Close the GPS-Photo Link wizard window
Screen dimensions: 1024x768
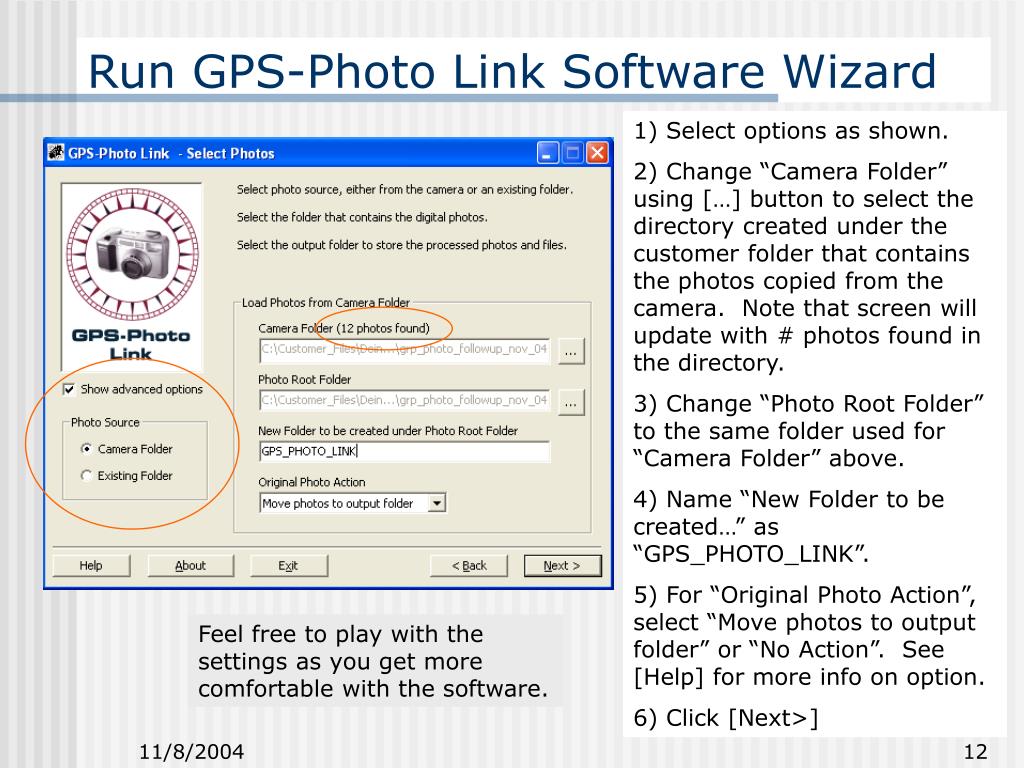click(597, 153)
